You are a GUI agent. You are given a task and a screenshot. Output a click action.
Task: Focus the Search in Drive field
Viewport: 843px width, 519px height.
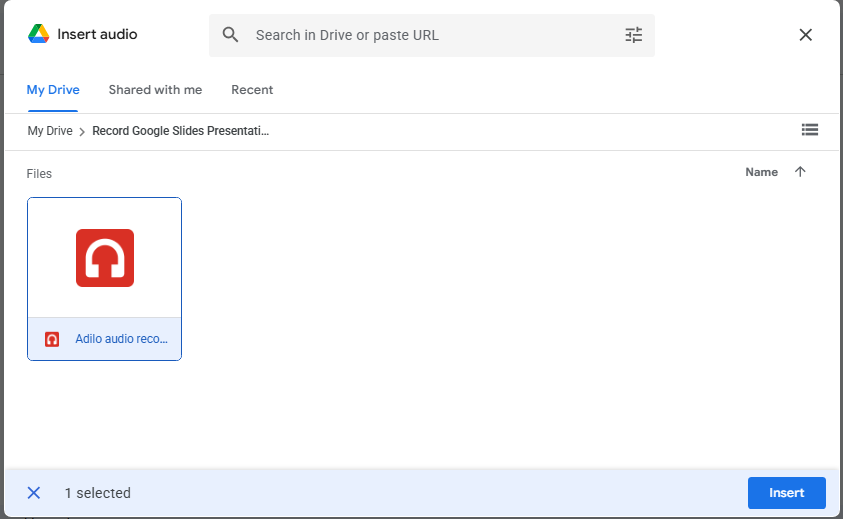point(432,35)
